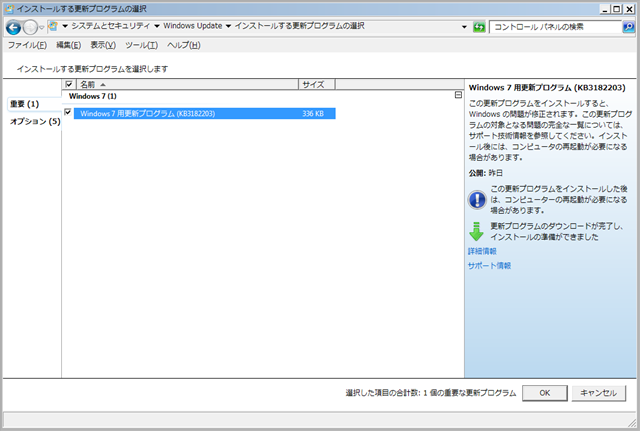
Task: Click the Windows Update breadcrumb
Action: click(x=193, y=26)
